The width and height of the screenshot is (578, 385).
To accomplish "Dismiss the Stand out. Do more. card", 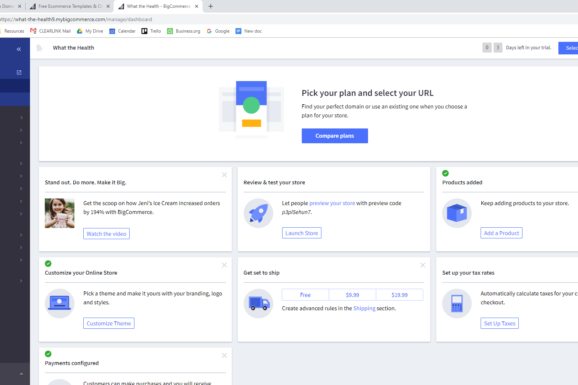I will tap(224, 175).
